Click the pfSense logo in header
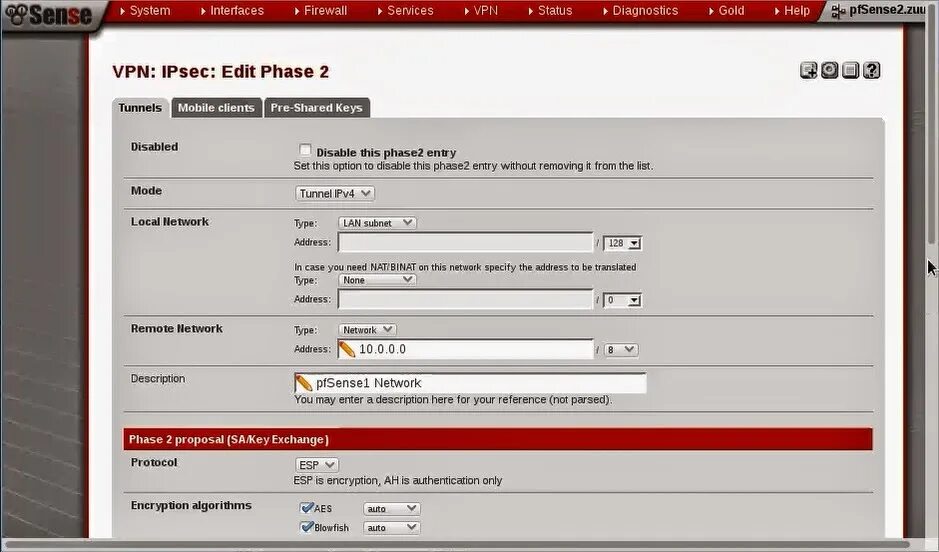 click(x=49, y=14)
